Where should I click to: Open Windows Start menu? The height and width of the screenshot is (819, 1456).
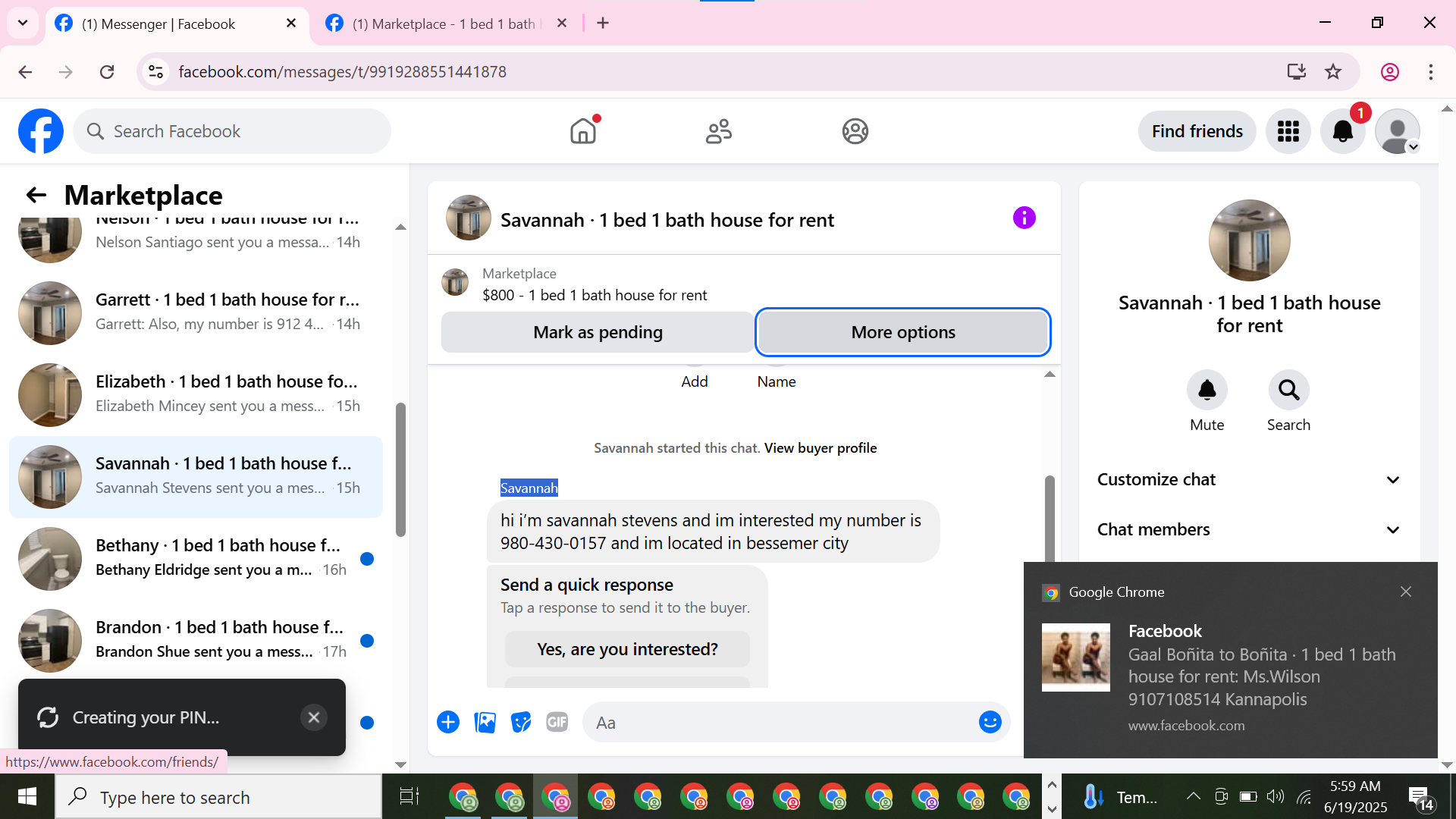27,796
